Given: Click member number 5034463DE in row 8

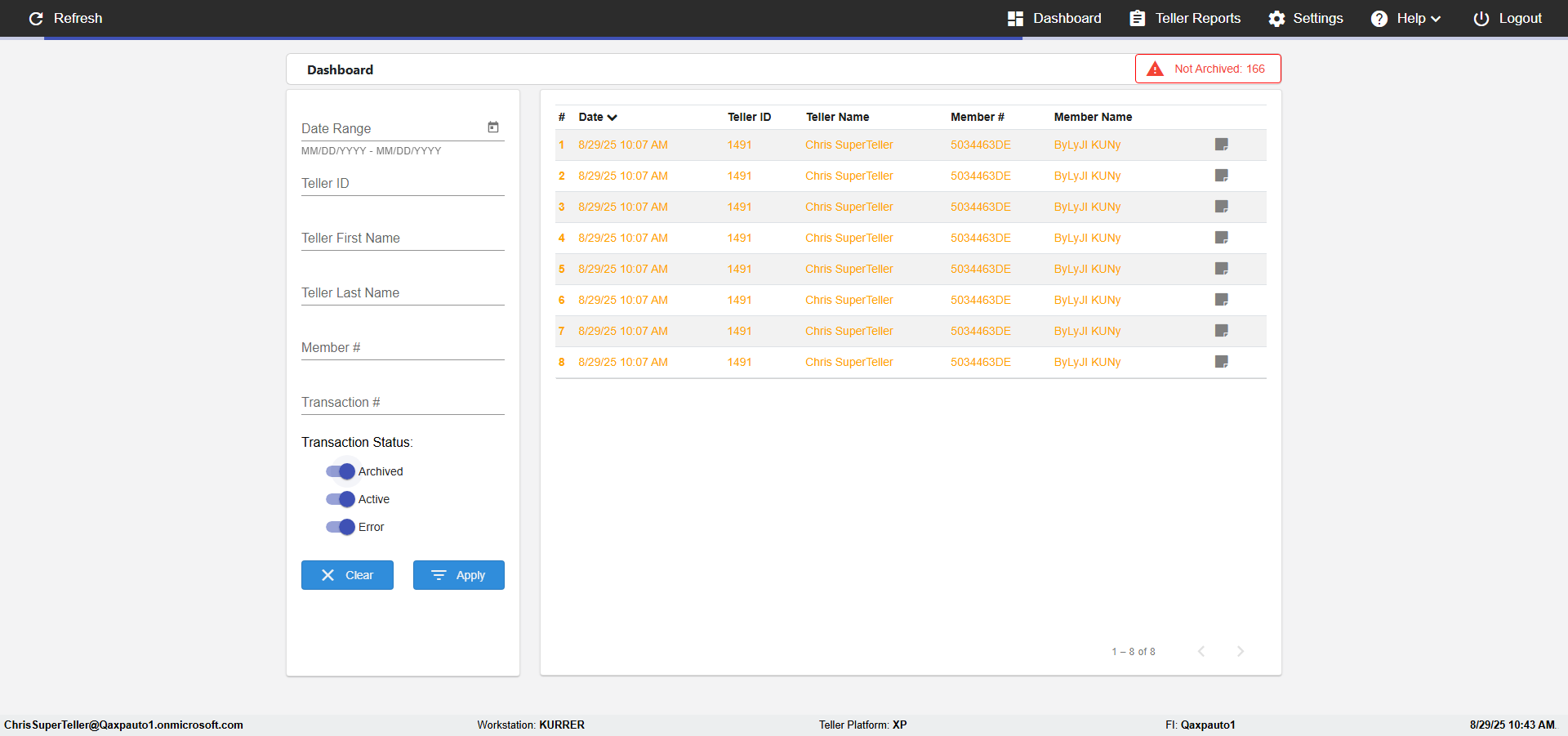Looking at the screenshot, I should 981,362.
